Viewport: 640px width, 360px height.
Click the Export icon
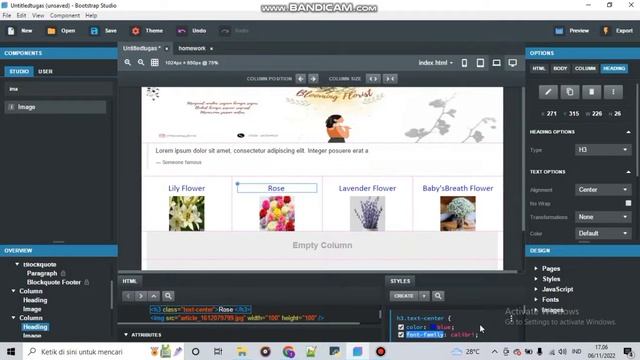[x=606, y=31]
